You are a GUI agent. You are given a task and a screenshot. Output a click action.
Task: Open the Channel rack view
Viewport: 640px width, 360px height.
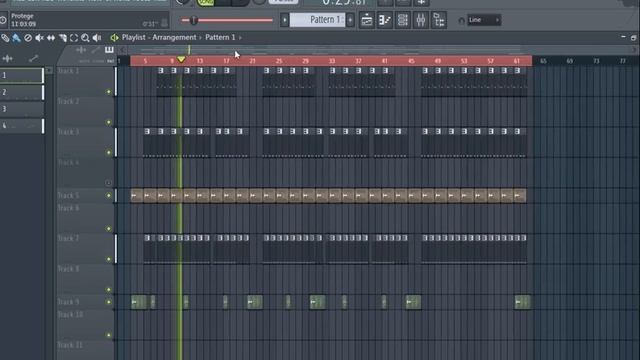click(402, 20)
